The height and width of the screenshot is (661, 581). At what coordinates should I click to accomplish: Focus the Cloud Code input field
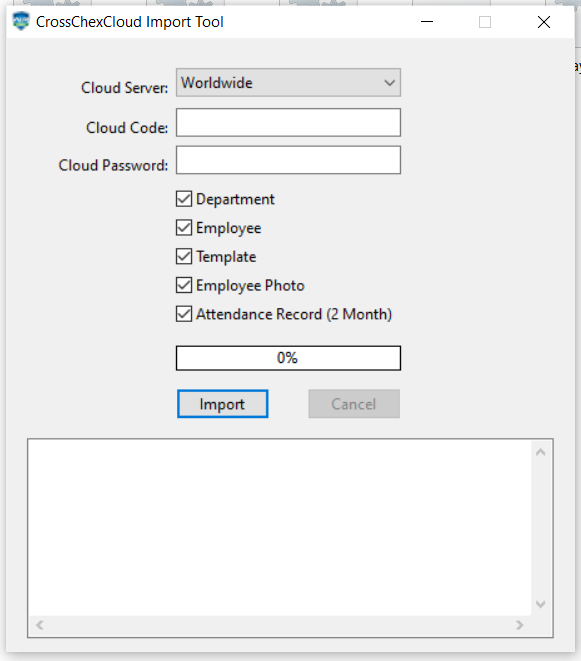point(288,122)
